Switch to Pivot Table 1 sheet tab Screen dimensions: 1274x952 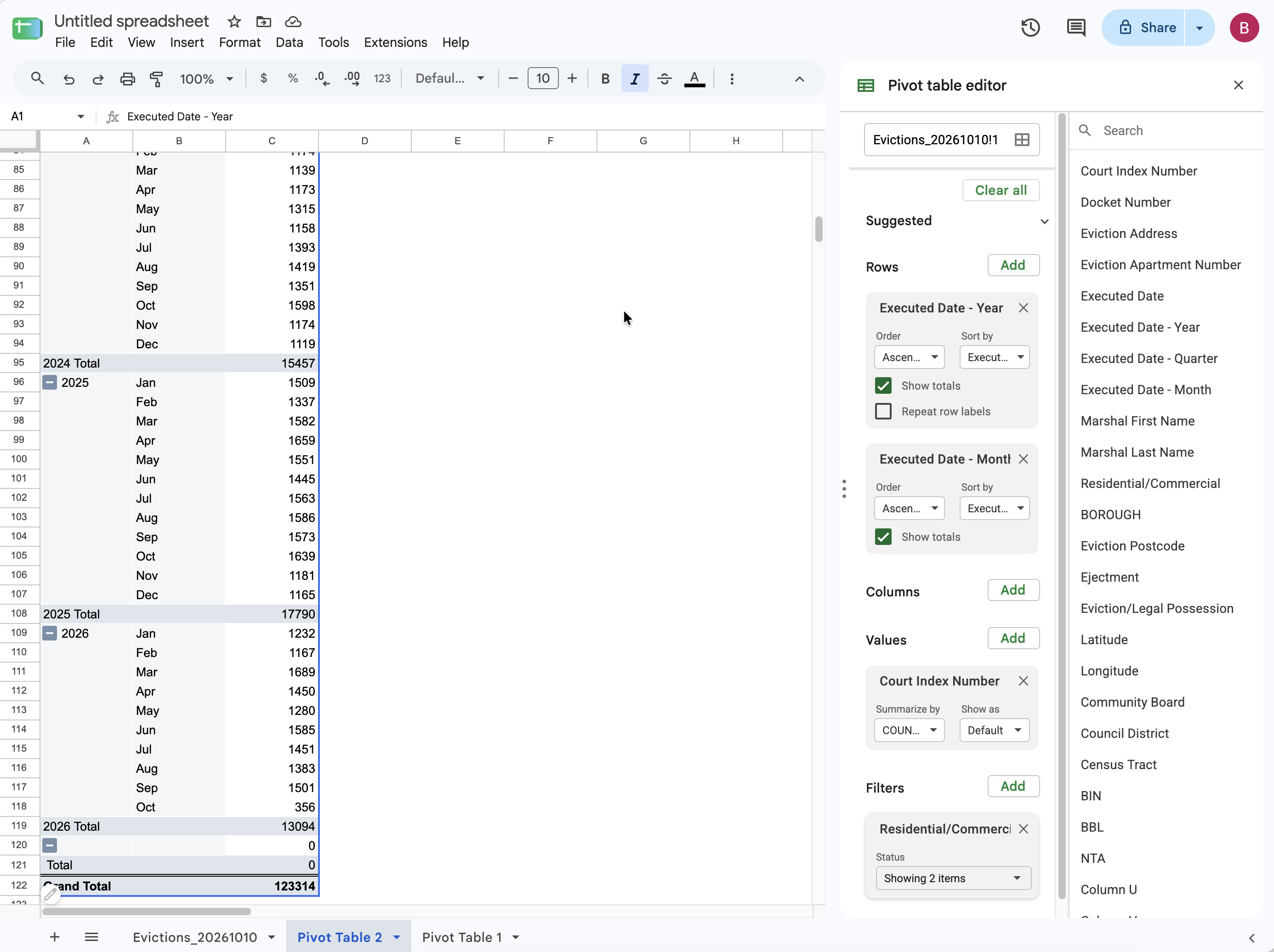pos(462,937)
